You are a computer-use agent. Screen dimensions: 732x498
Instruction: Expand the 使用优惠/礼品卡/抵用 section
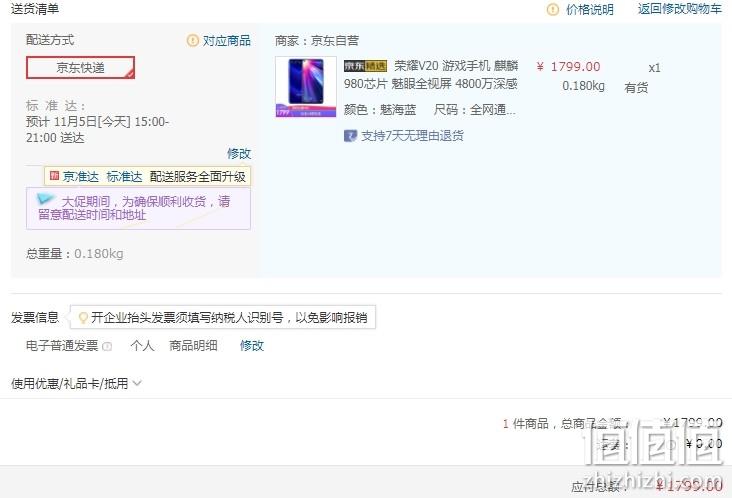70,384
